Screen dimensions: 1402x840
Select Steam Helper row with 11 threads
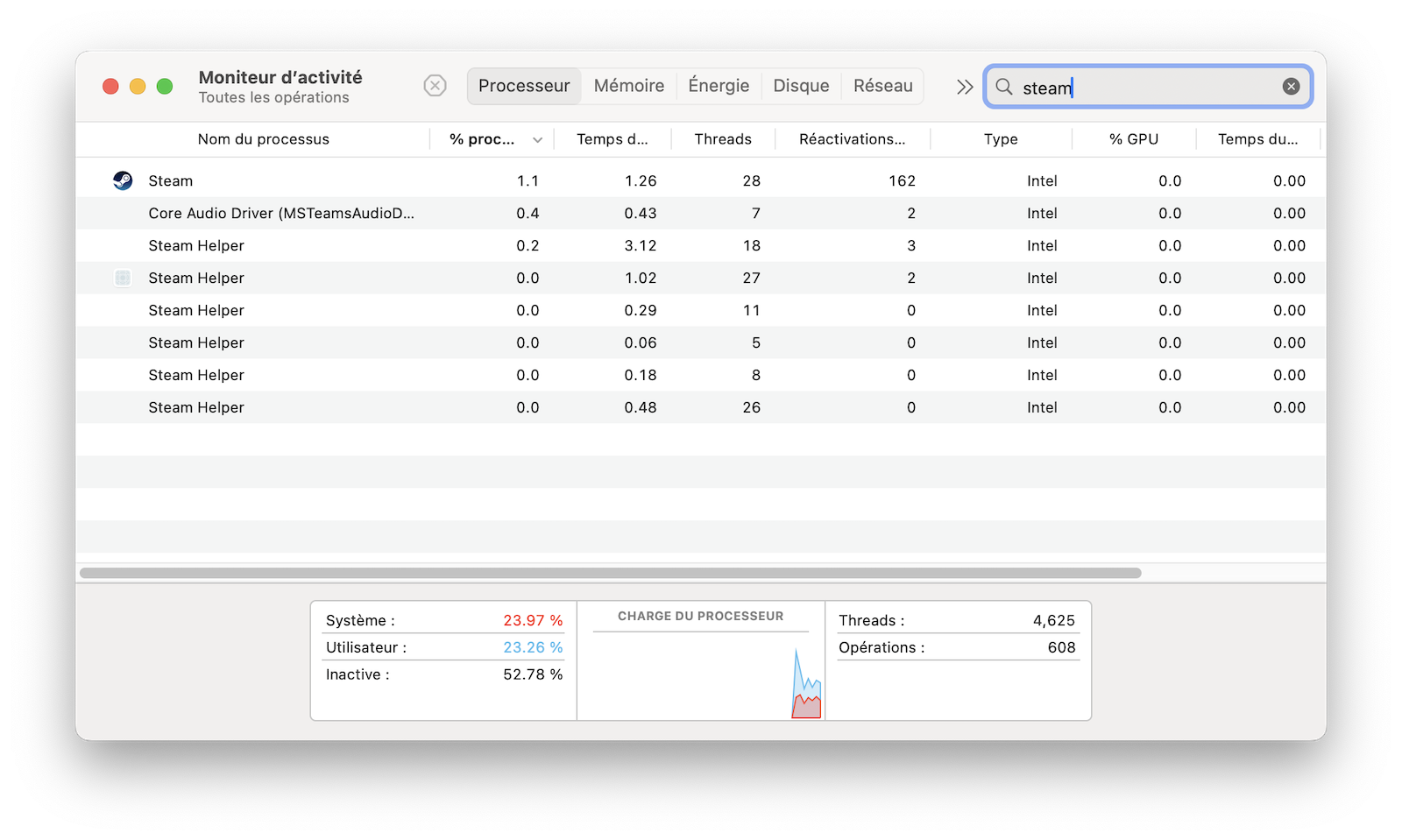tap(701, 310)
